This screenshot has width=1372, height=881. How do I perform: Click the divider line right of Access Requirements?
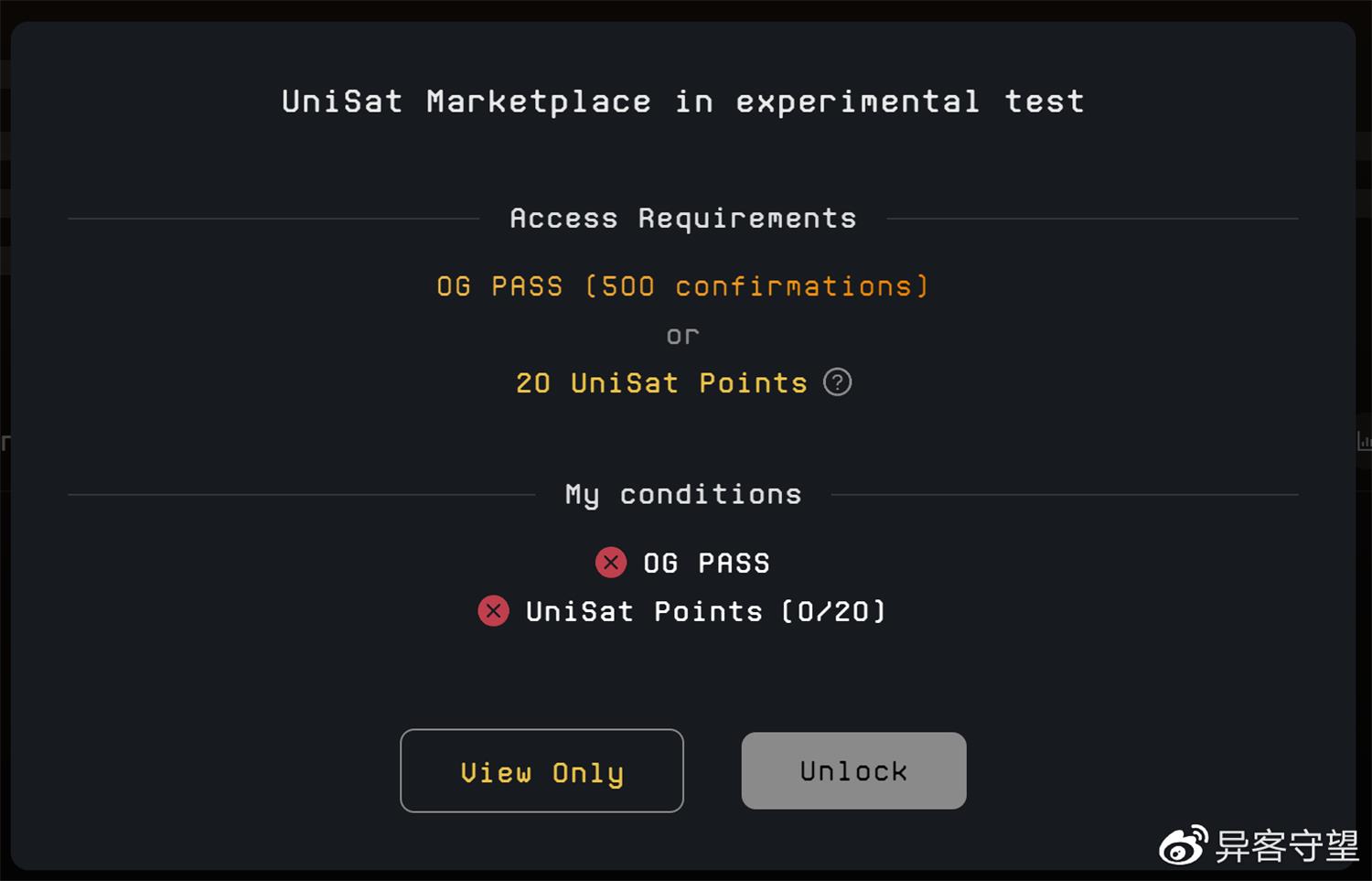[x=1092, y=219]
